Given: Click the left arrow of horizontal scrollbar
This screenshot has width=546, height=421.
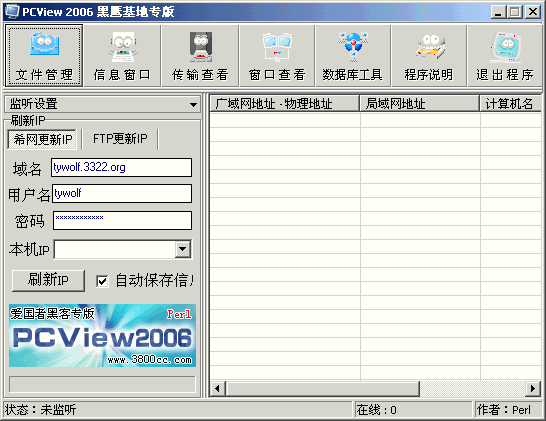Looking at the screenshot, I should click(x=217, y=389).
